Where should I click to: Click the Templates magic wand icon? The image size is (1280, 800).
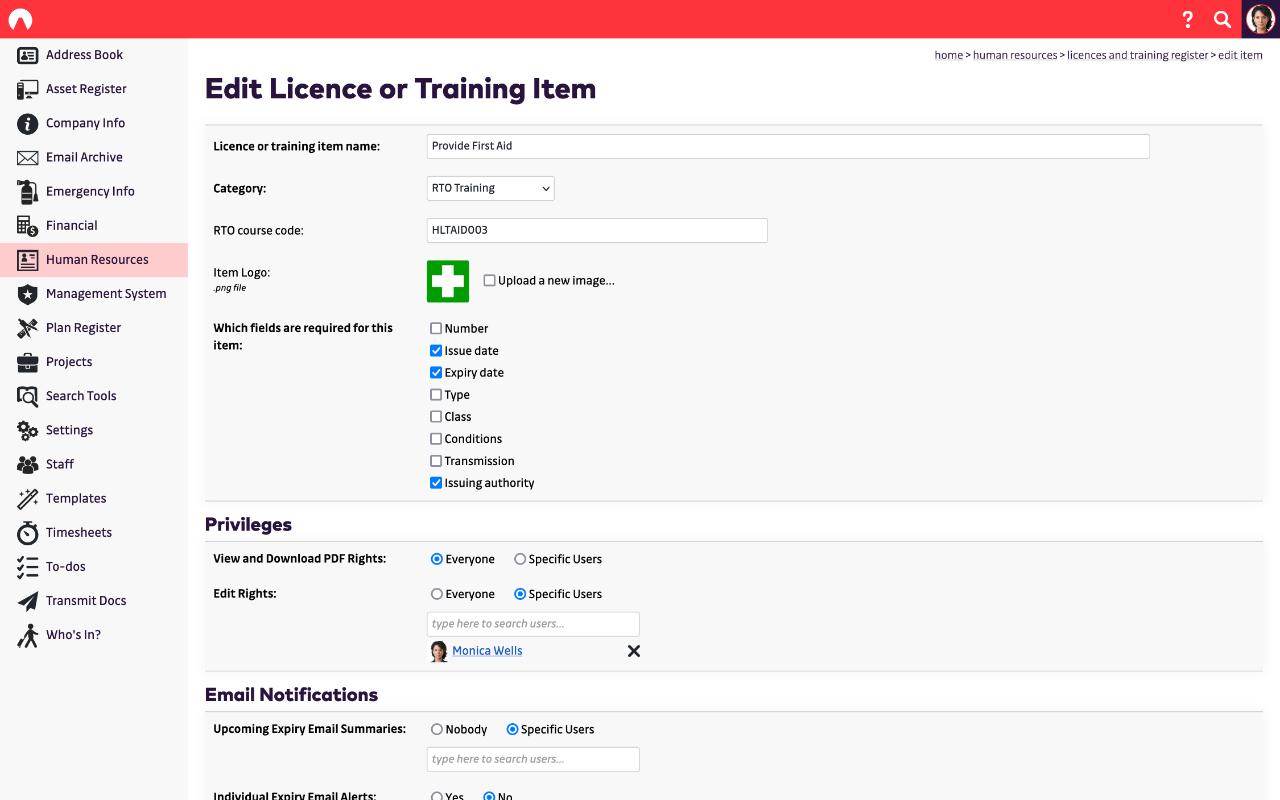tap(28, 498)
